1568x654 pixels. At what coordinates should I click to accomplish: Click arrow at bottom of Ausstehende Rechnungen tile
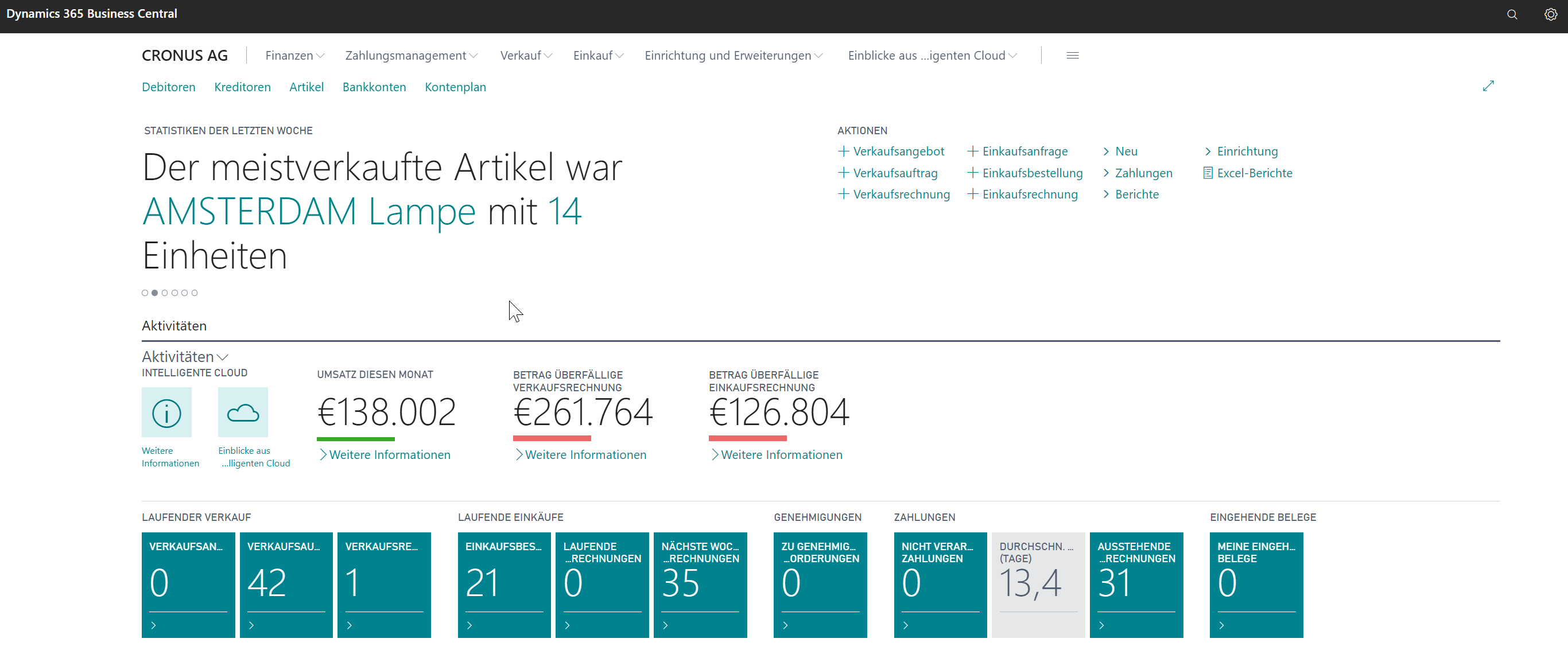(x=1101, y=625)
